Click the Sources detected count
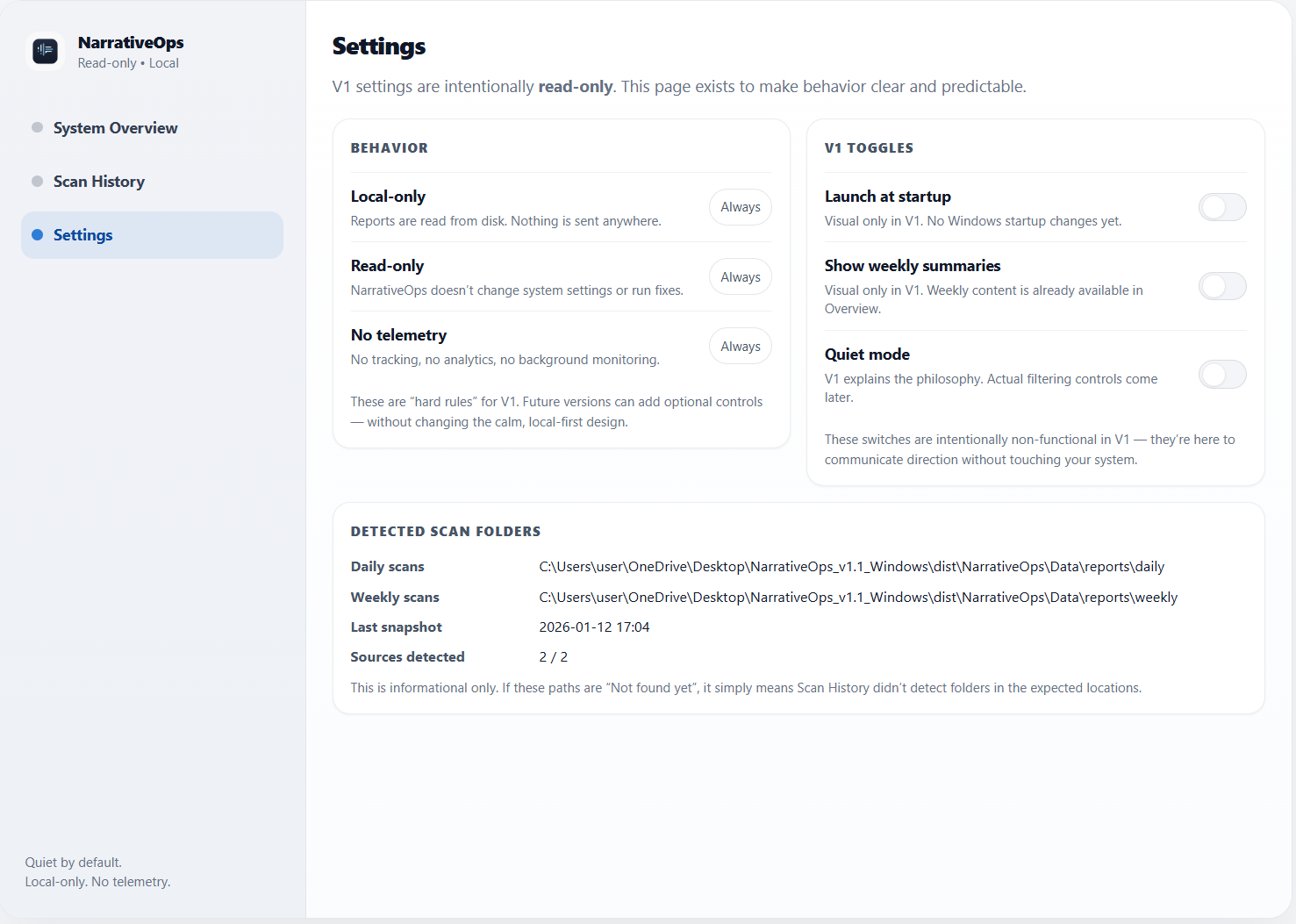The image size is (1296, 924). coord(553,657)
